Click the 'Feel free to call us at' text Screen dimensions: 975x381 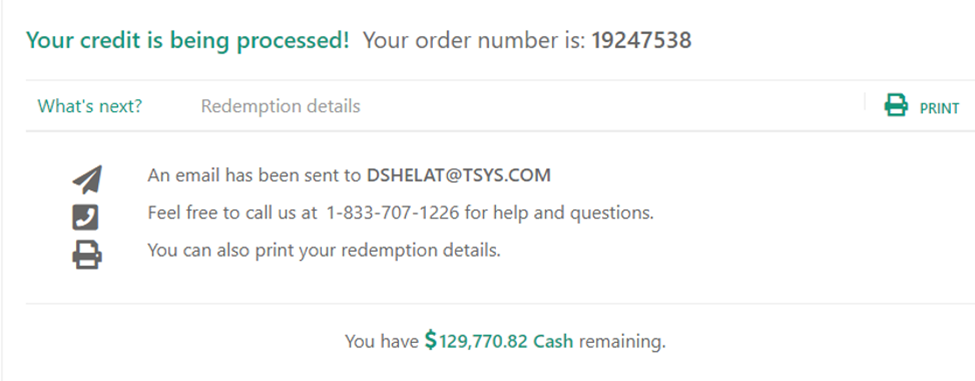point(233,213)
